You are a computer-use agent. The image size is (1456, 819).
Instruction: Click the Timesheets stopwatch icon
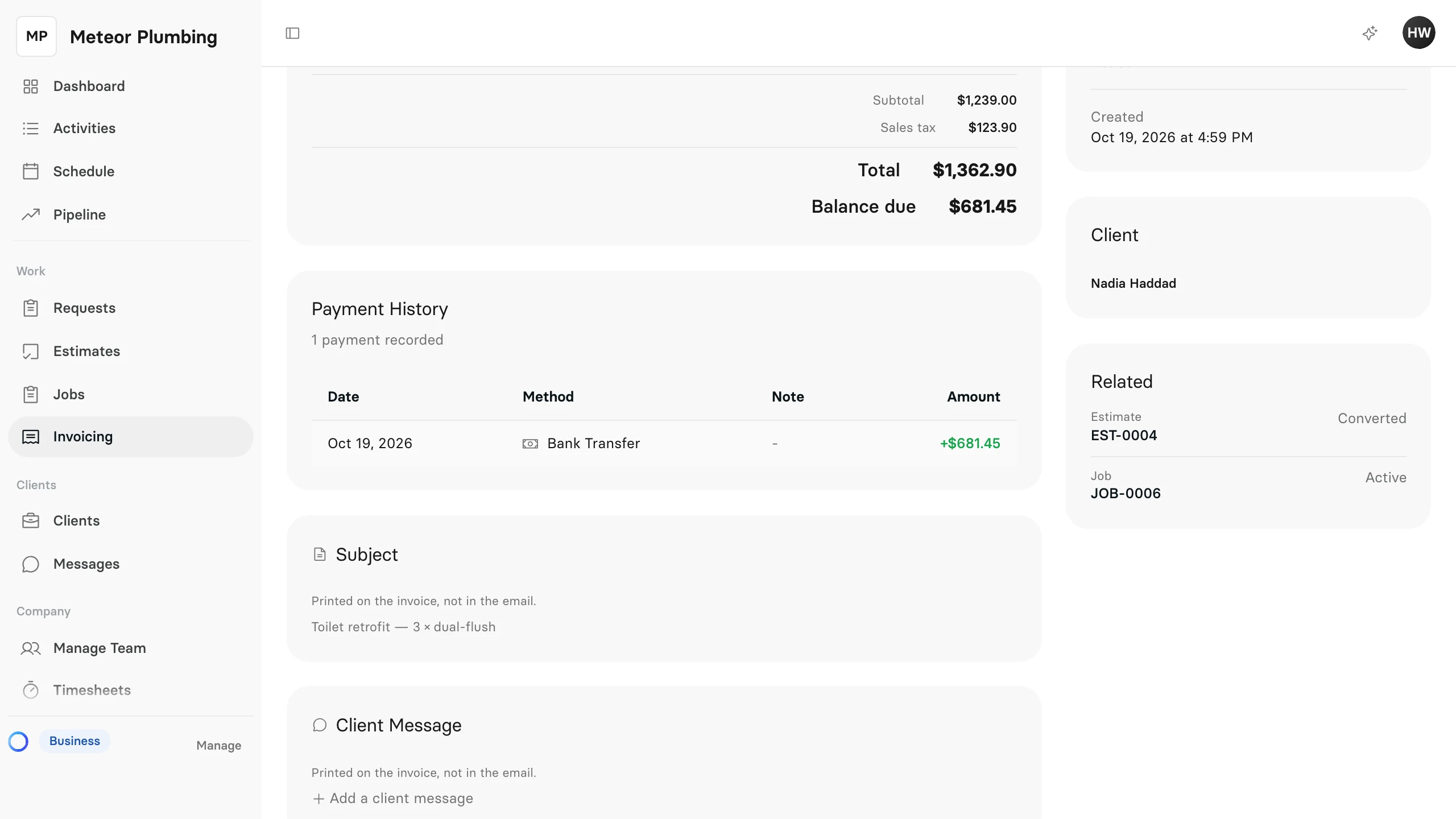(30, 690)
